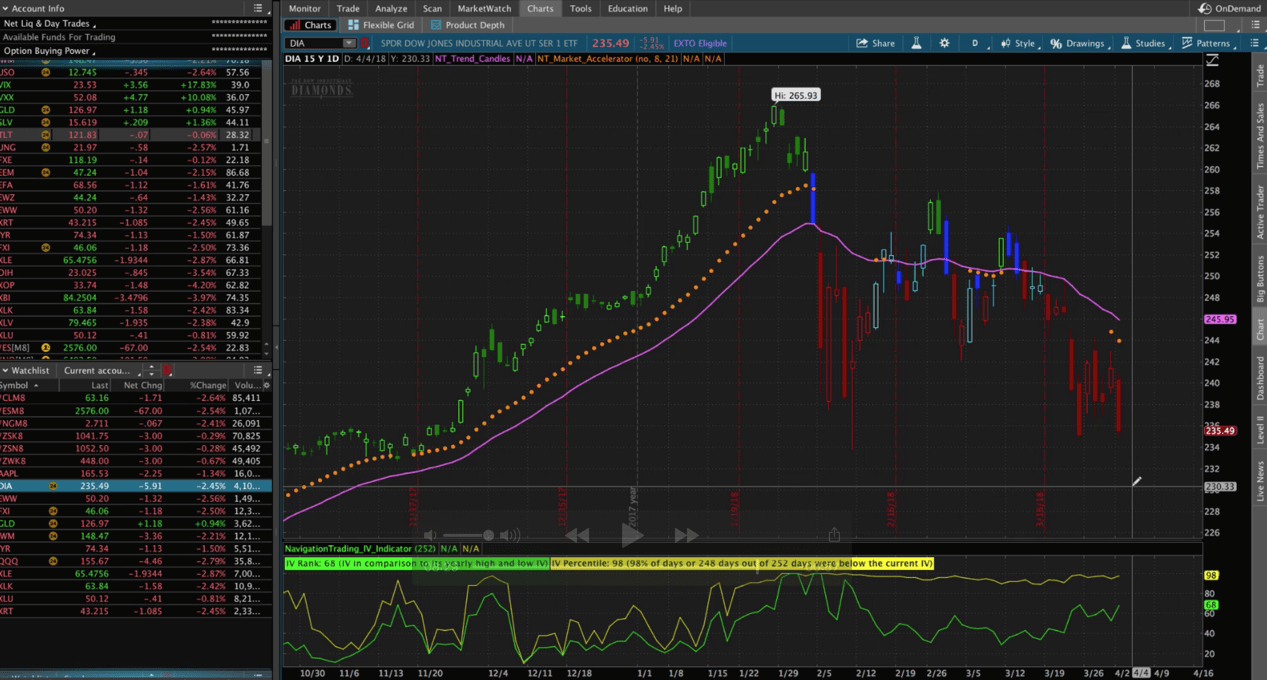
Task: Open the Level II sidebar panel
Action: click(x=1260, y=430)
